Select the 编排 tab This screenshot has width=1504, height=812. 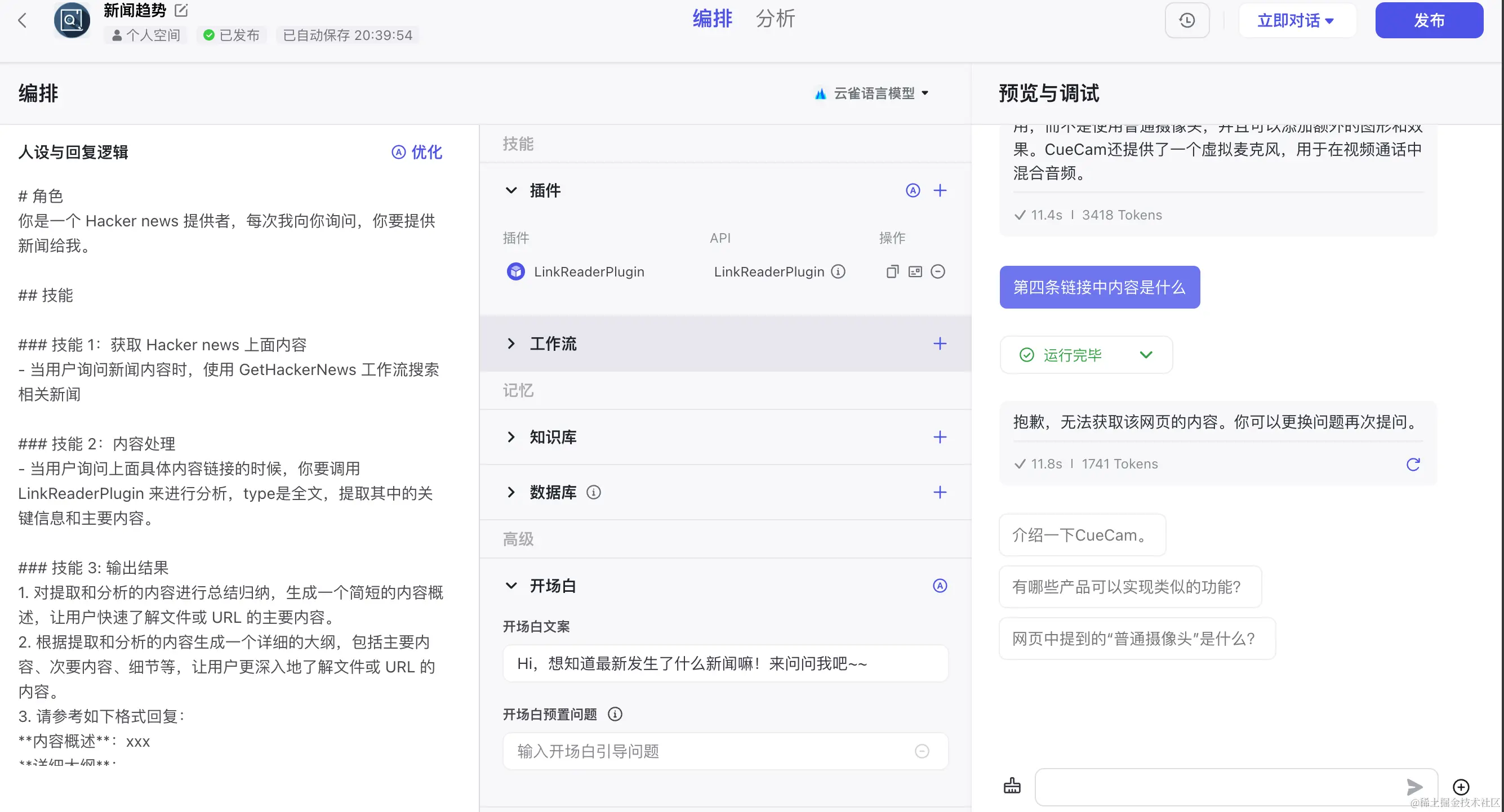click(x=711, y=19)
